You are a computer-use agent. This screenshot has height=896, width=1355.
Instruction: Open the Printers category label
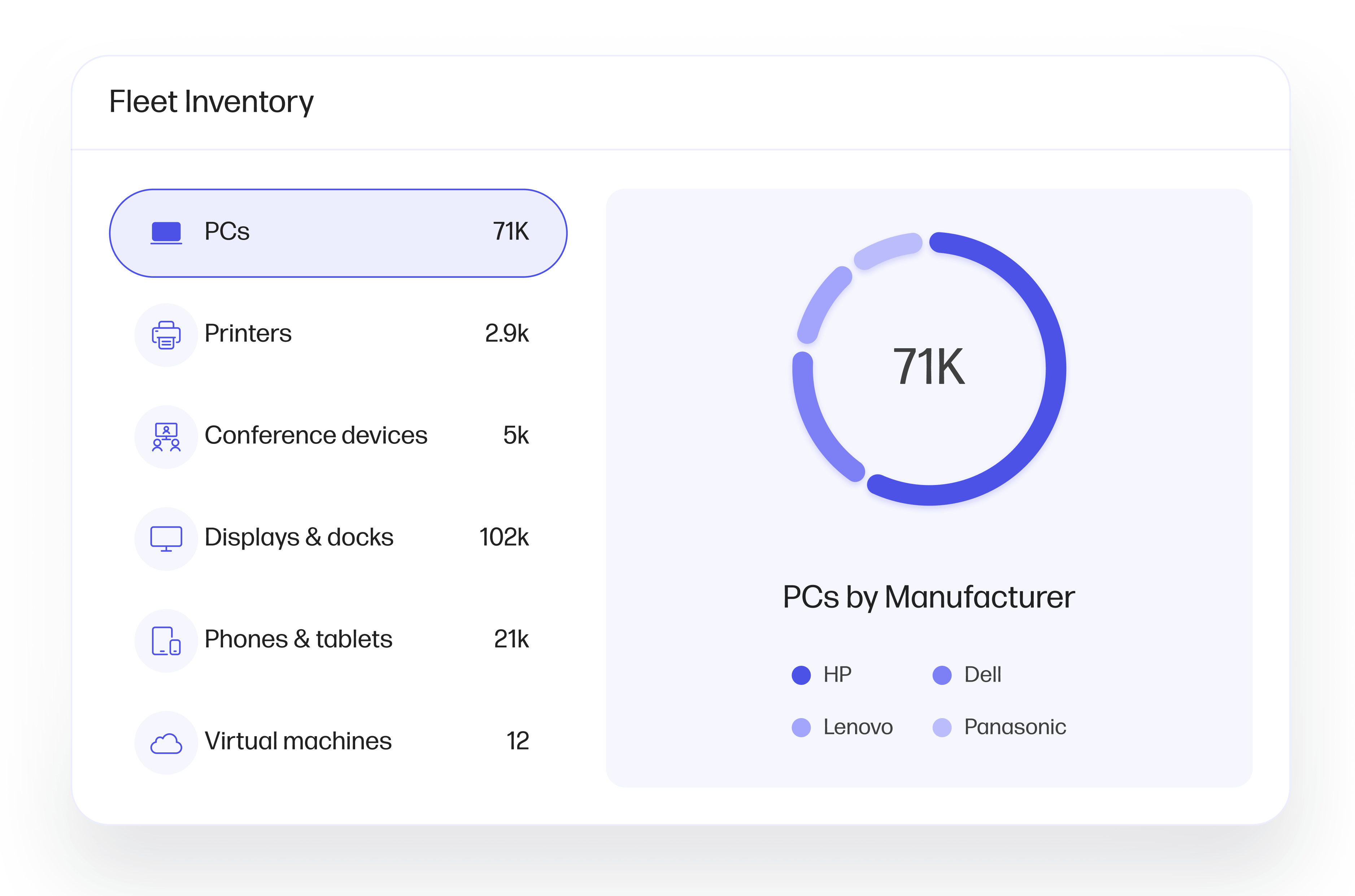click(x=248, y=333)
